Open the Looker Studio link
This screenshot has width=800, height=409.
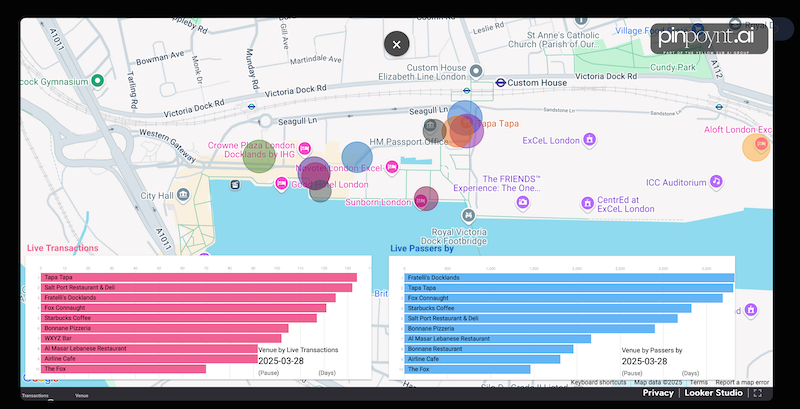point(714,393)
